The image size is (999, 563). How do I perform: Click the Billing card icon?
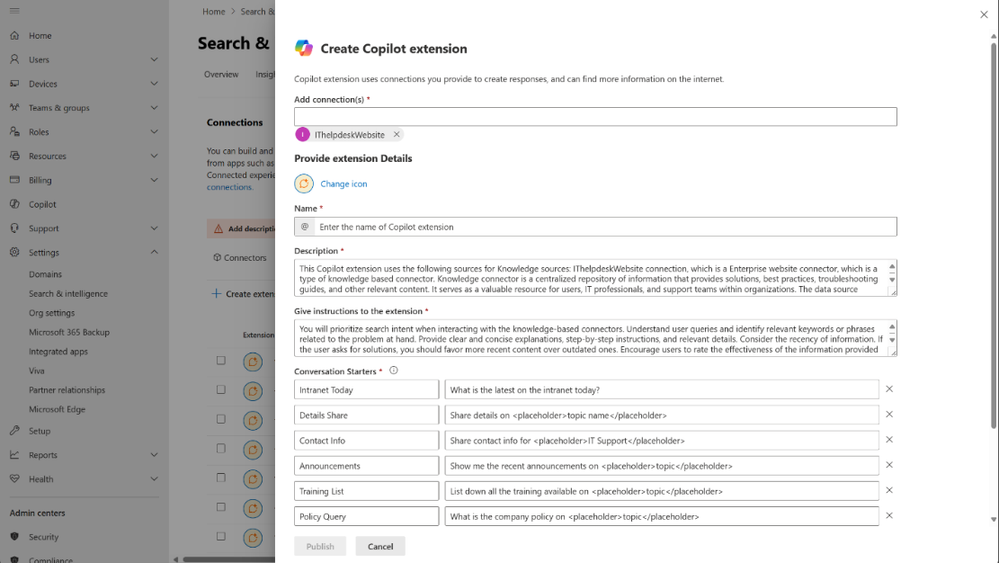click(15, 180)
